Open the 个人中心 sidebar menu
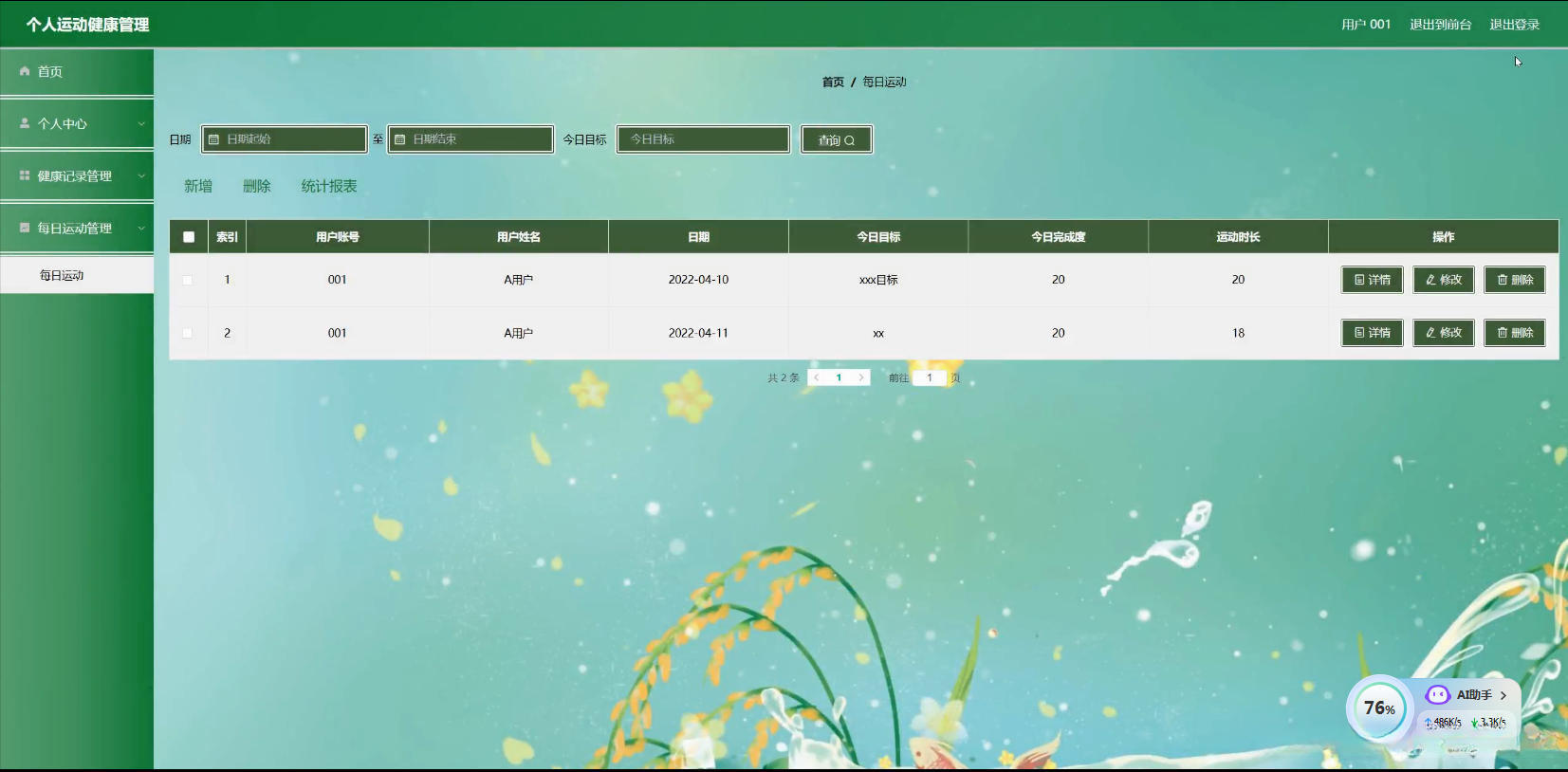The height and width of the screenshot is (772, 1568). point(77,124)
